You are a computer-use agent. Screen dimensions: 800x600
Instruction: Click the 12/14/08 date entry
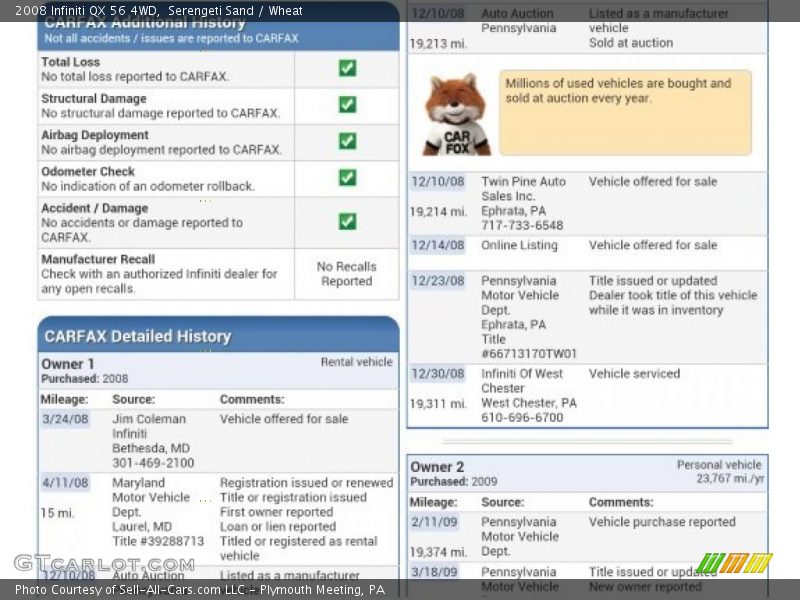coord(438,245)
